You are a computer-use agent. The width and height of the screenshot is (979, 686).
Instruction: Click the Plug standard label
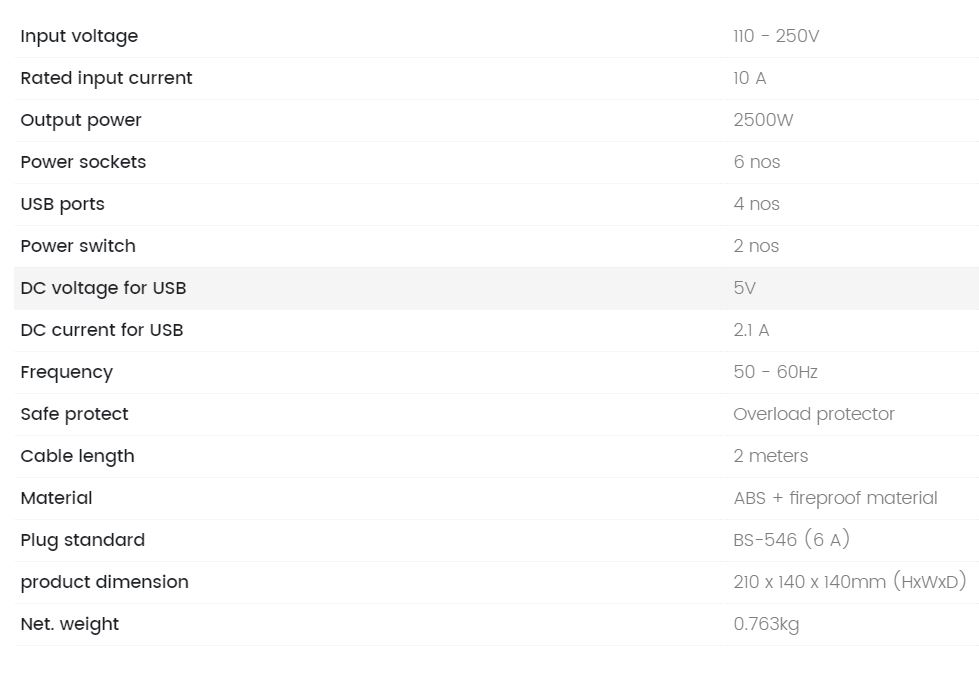point(82,540)
